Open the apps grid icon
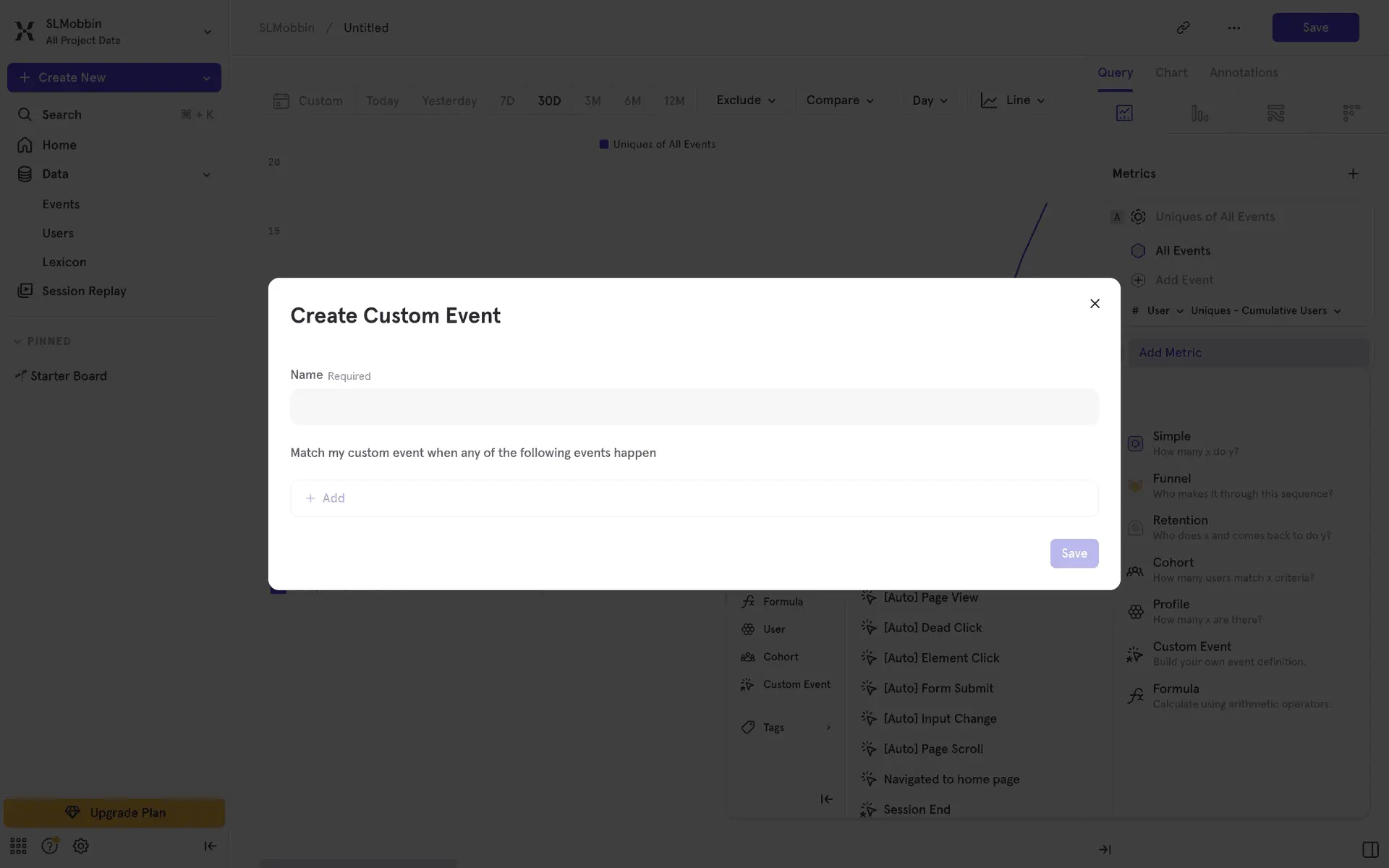 18,846
